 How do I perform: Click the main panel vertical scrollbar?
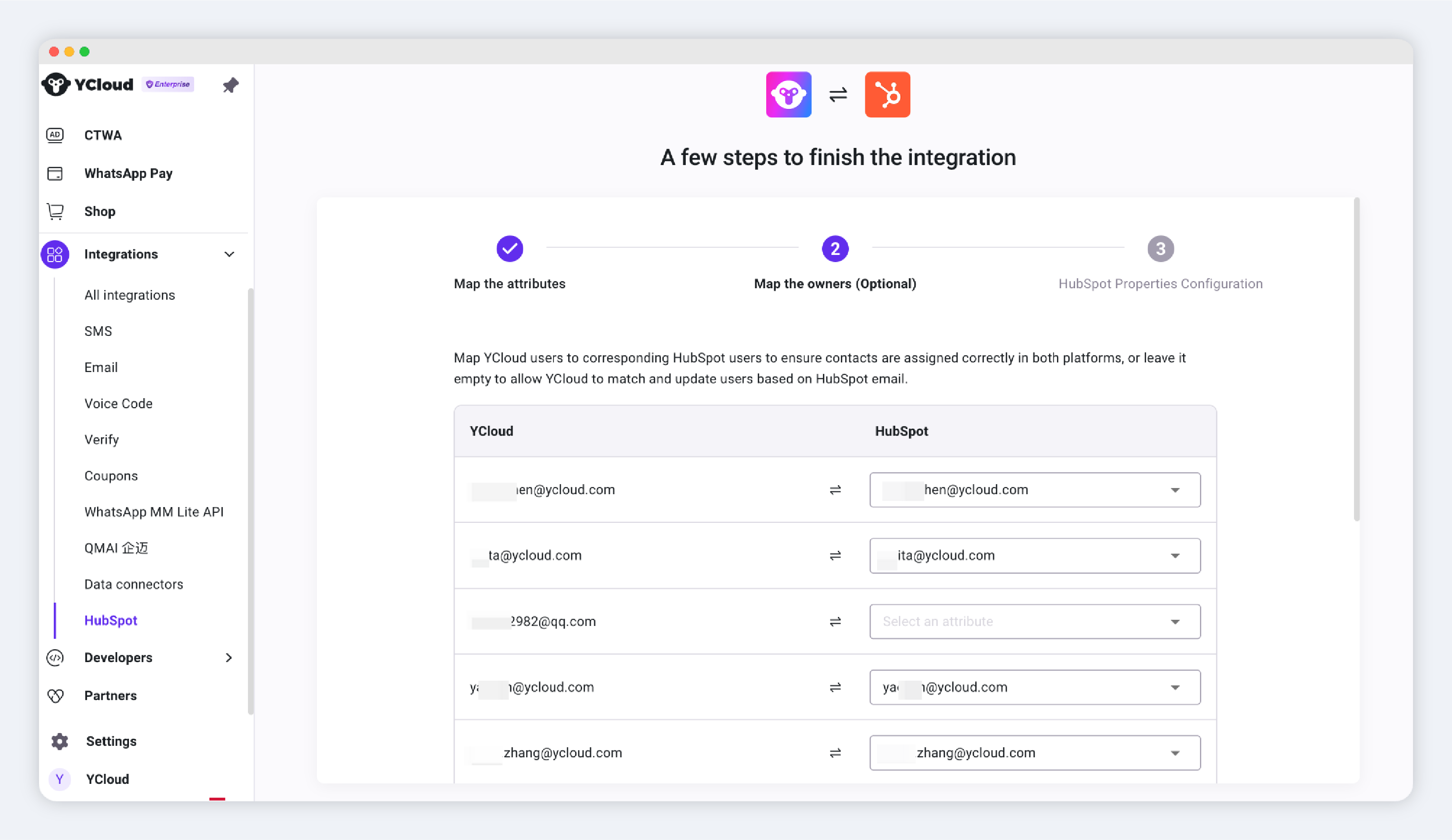tap(1356, 359)
